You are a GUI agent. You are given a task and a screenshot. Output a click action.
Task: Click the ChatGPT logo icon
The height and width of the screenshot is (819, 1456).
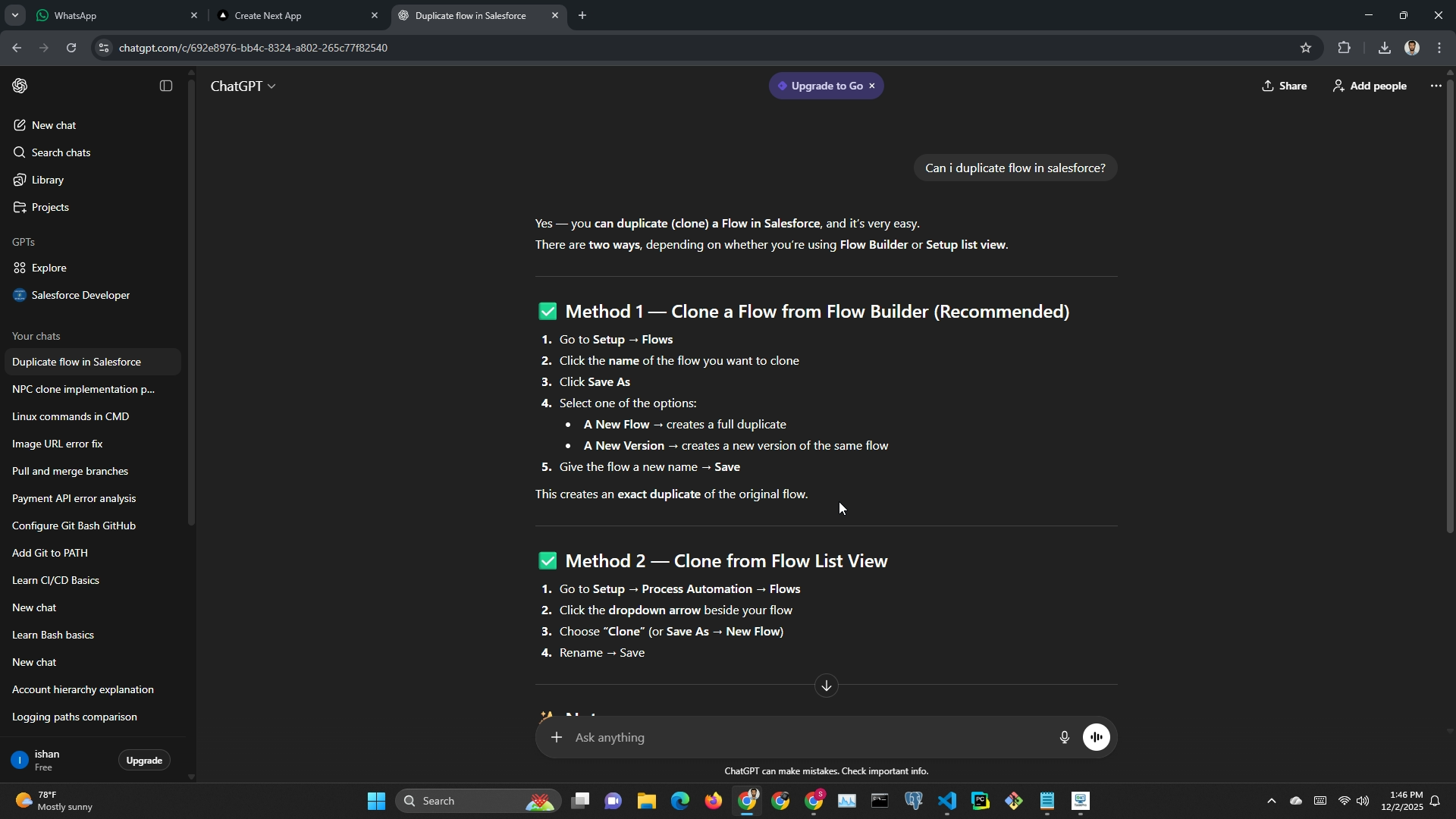tap(20, 86)
